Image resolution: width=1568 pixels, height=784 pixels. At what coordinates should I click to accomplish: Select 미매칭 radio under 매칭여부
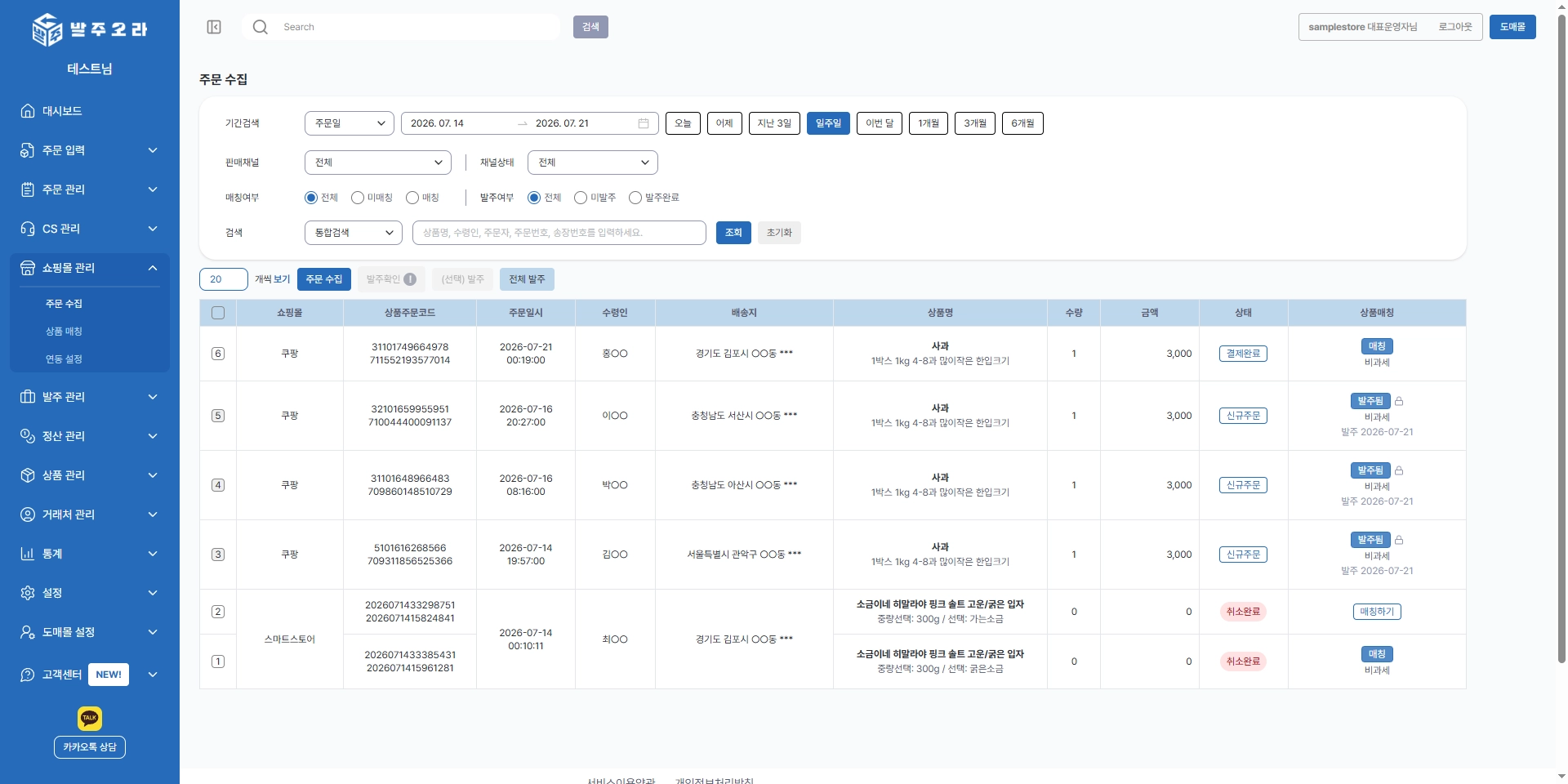358,198
